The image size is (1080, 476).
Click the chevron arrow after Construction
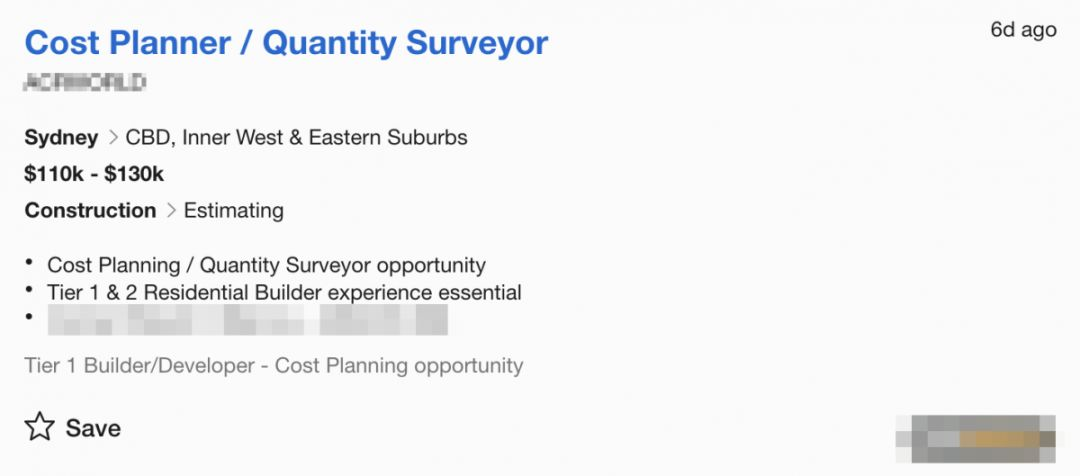[x=170, y=211]
